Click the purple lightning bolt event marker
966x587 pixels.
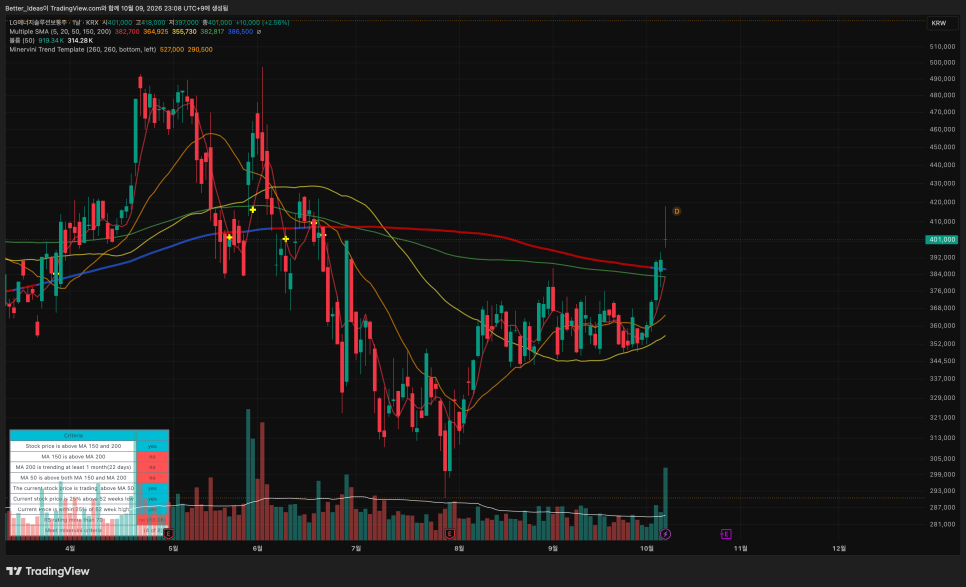[665, 534]
